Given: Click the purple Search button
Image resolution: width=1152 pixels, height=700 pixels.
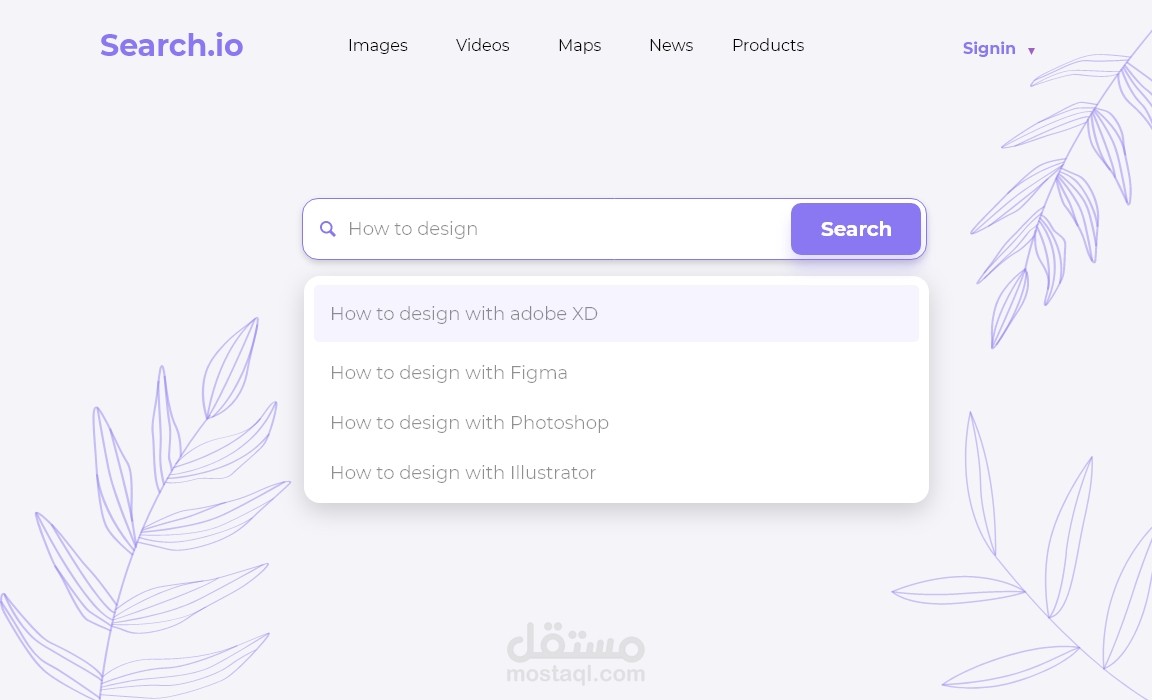Looking at the screenshot, I should 856,229.
